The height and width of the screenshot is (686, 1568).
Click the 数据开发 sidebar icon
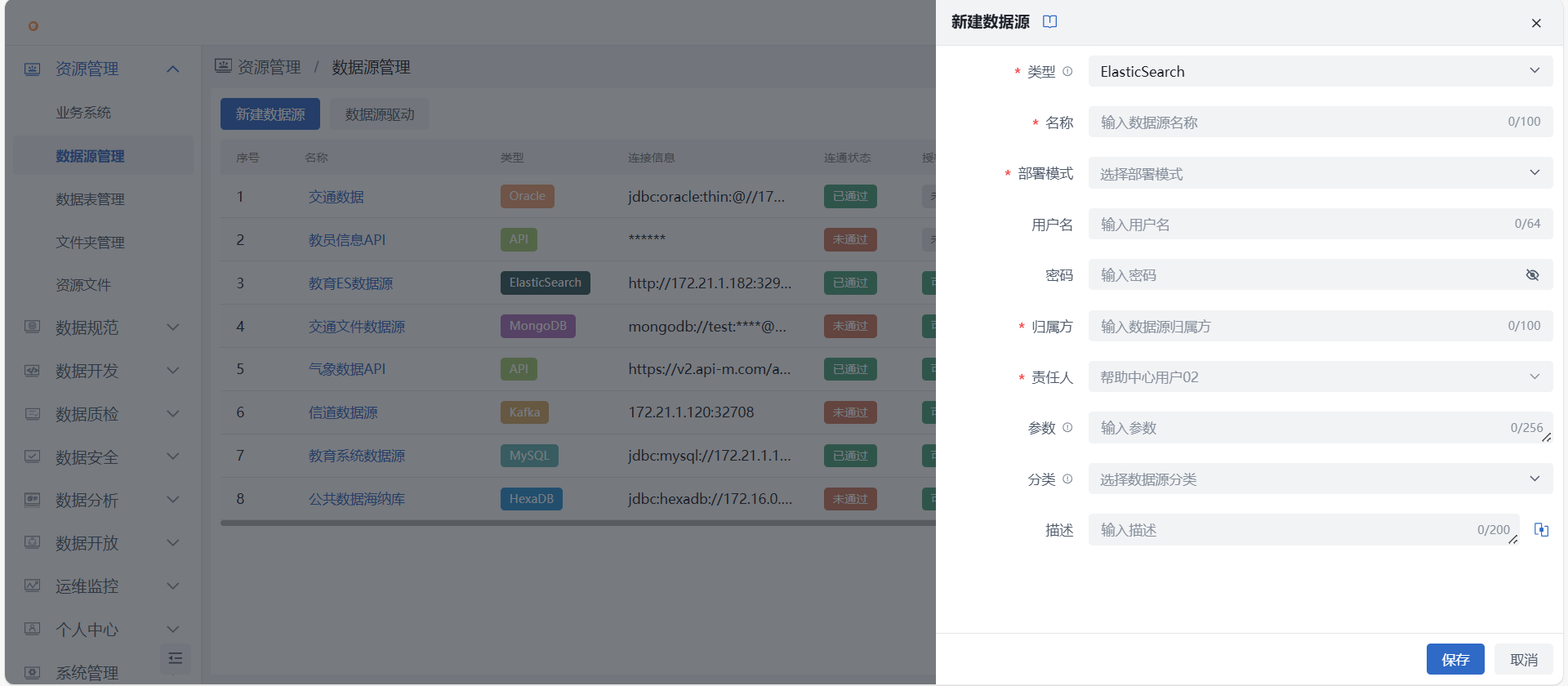(32, 371)
